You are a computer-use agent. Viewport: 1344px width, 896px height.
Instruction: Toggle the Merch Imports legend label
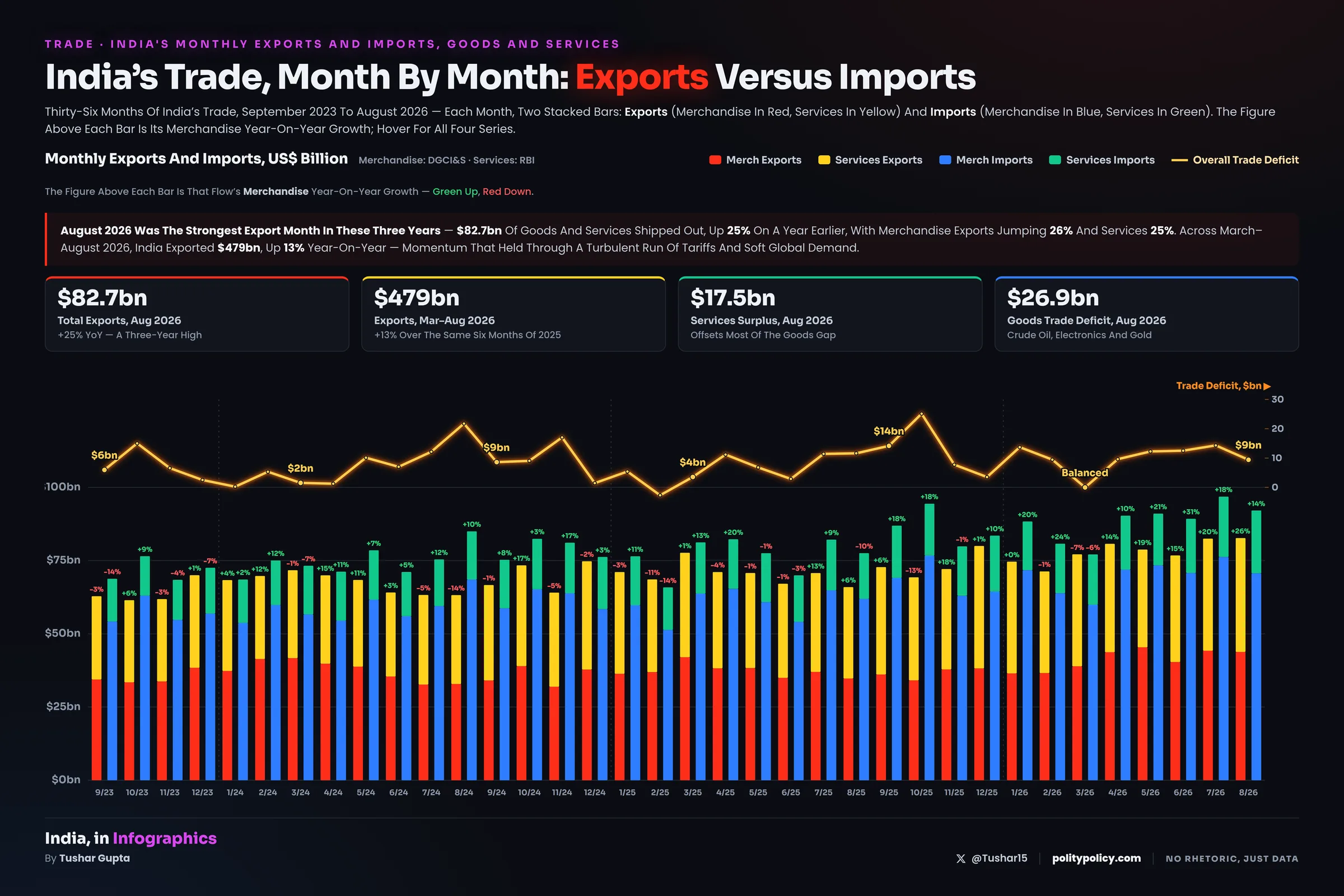[995, 160]
